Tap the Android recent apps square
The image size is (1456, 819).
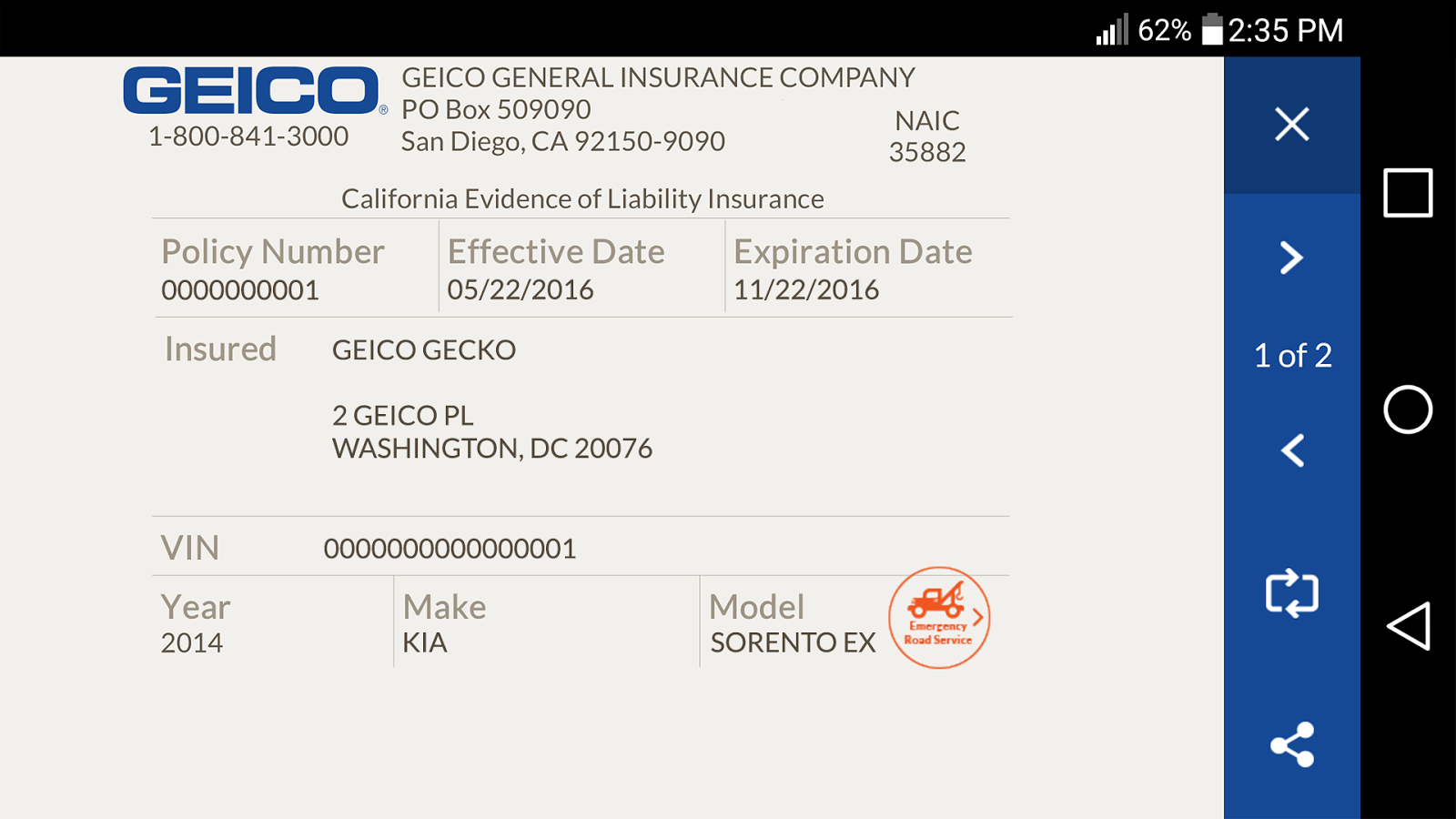pyautogui.click(x=1408, y=193)
